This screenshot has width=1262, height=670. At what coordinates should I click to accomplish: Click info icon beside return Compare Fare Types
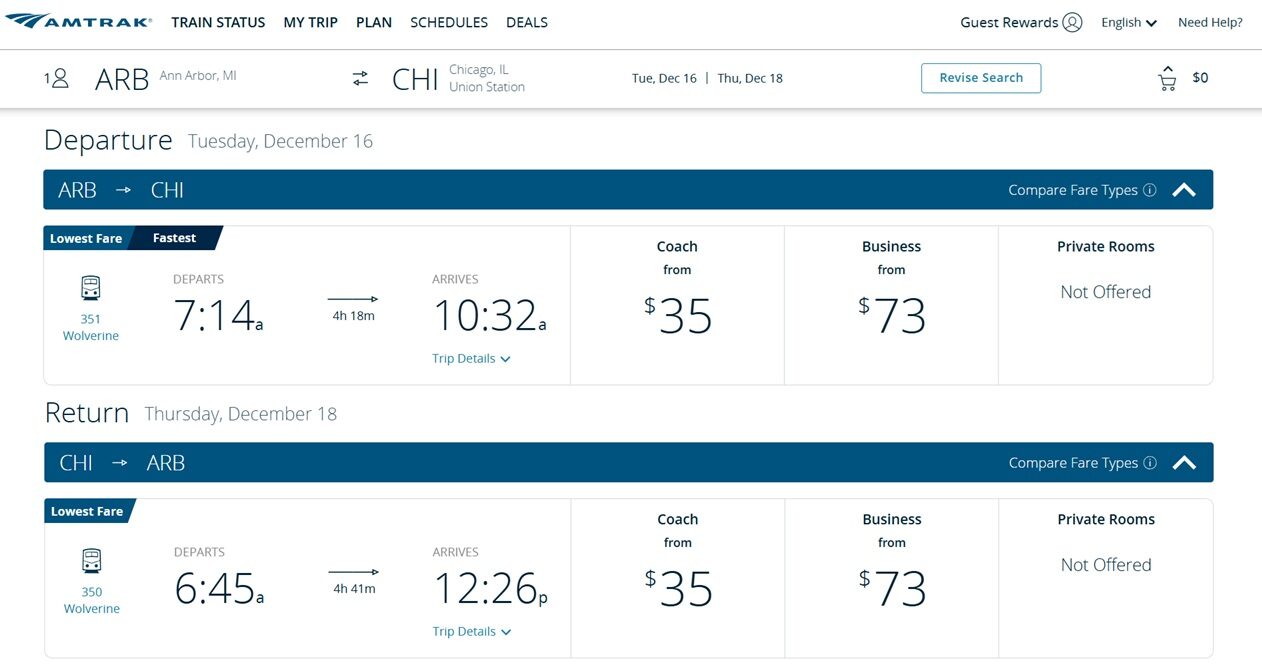tap(1150, 463)
